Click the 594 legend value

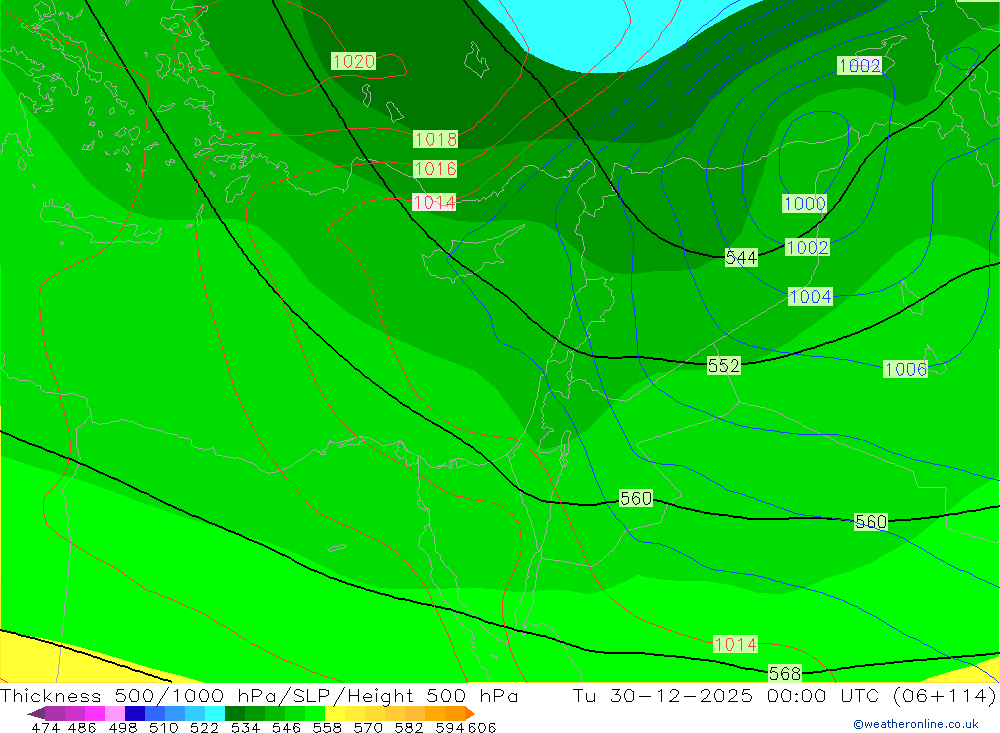point(450,727)
